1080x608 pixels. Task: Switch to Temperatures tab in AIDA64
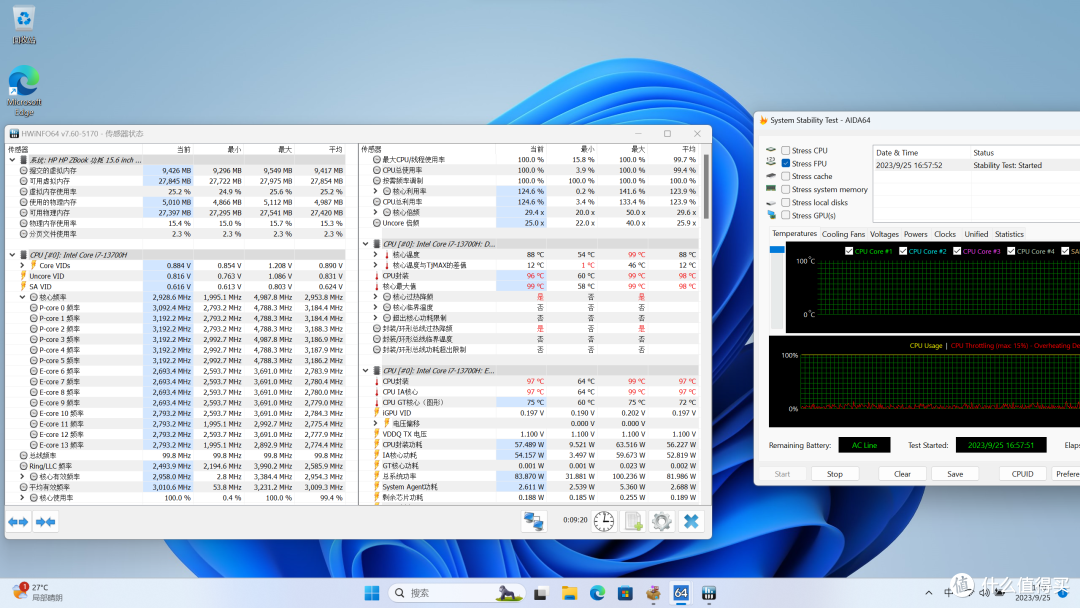(794, 233)
